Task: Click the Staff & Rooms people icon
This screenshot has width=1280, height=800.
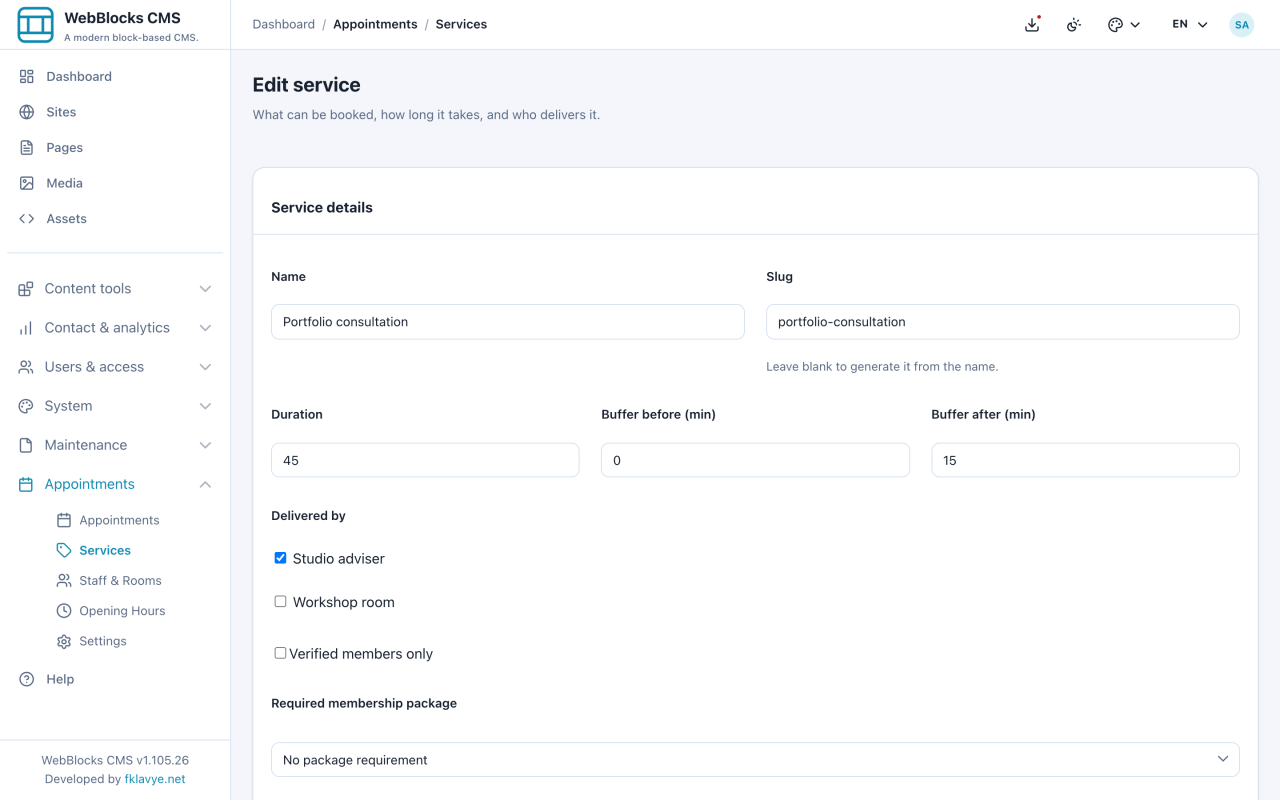Action: pyautogui.click(x=64, y=581)
